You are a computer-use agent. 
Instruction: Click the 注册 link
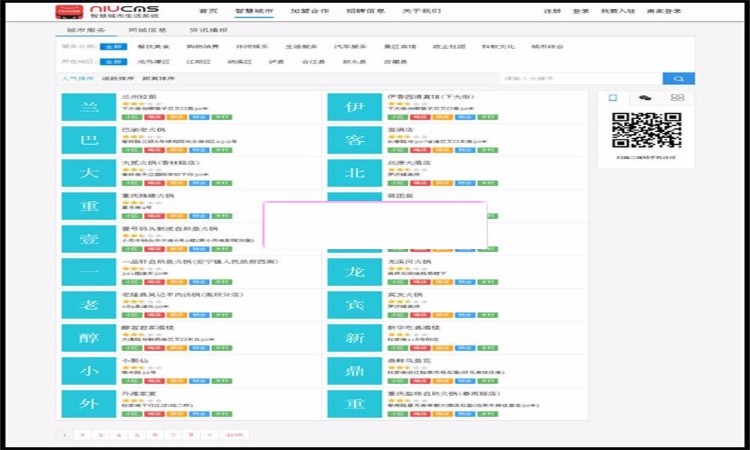pyautogui.click(x=552, y=11)
